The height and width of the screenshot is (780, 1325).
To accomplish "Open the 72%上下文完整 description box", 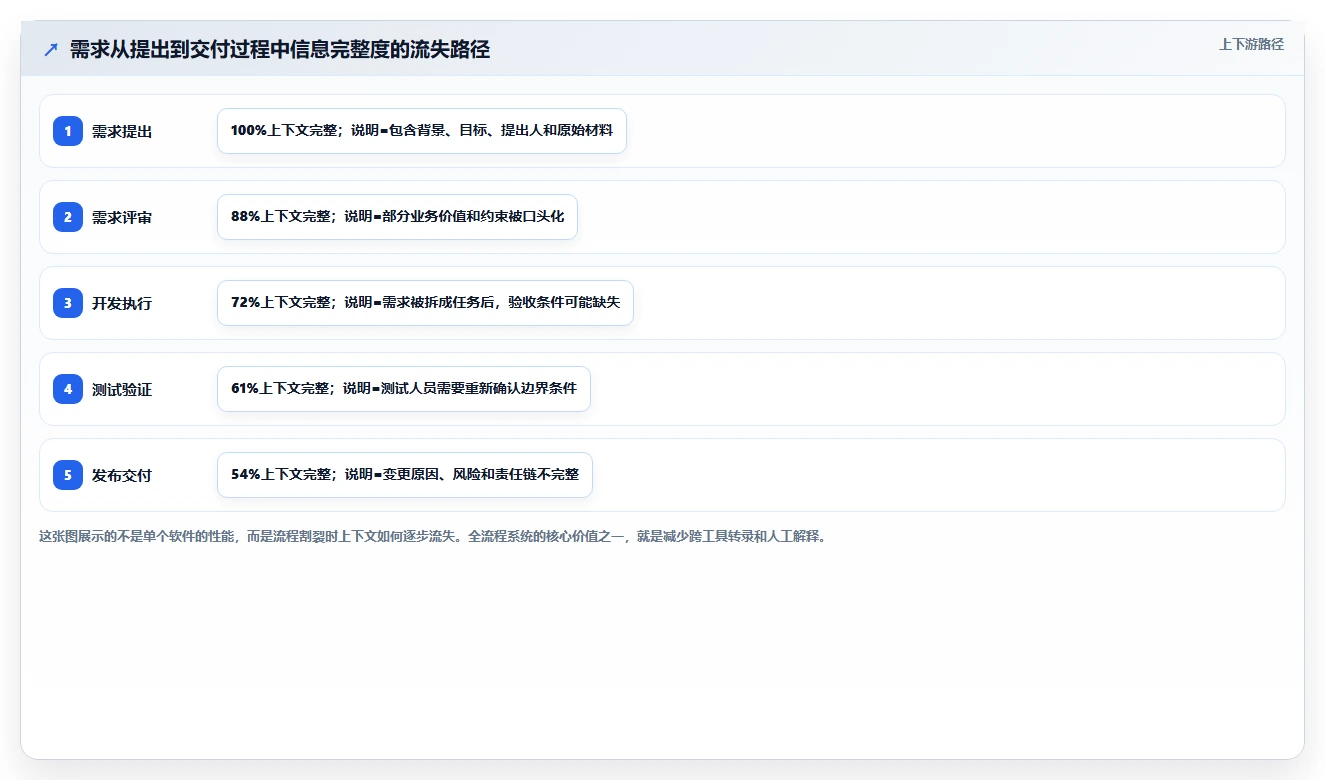I will [x=425, y=303].
